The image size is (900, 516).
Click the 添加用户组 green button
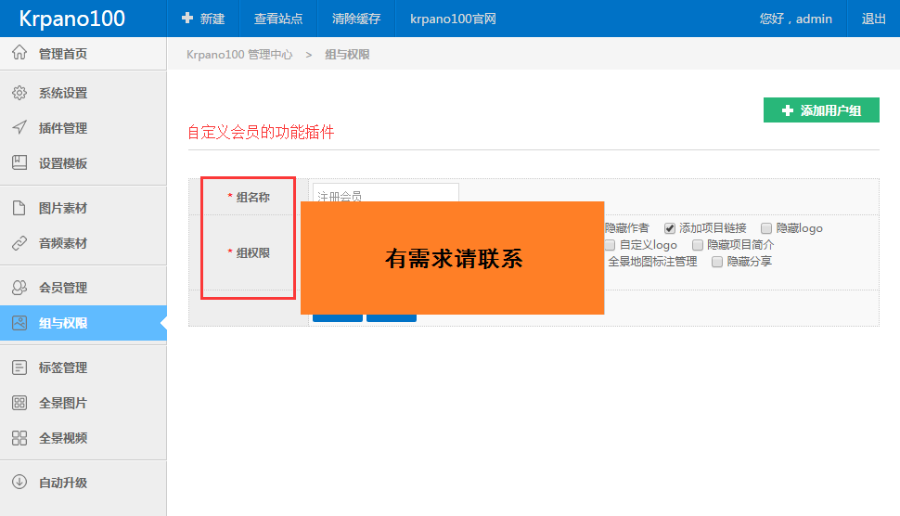(821, 110)
